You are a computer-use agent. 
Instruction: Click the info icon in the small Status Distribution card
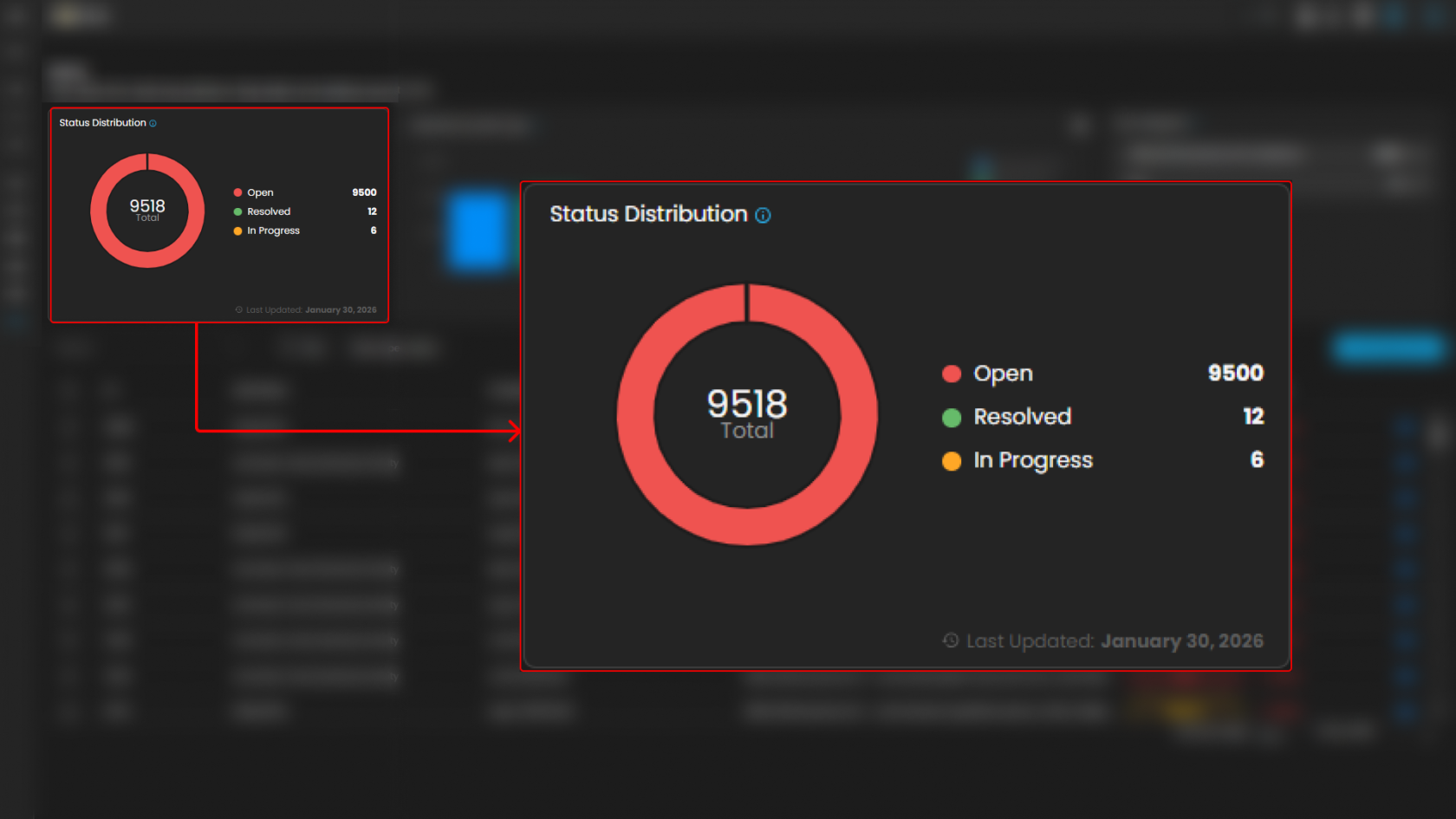tap(153, 123)
